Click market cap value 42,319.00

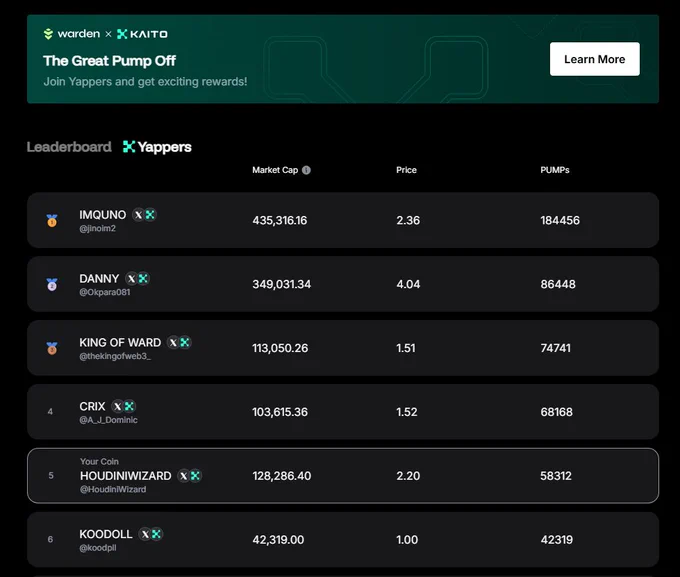point(278,540)
